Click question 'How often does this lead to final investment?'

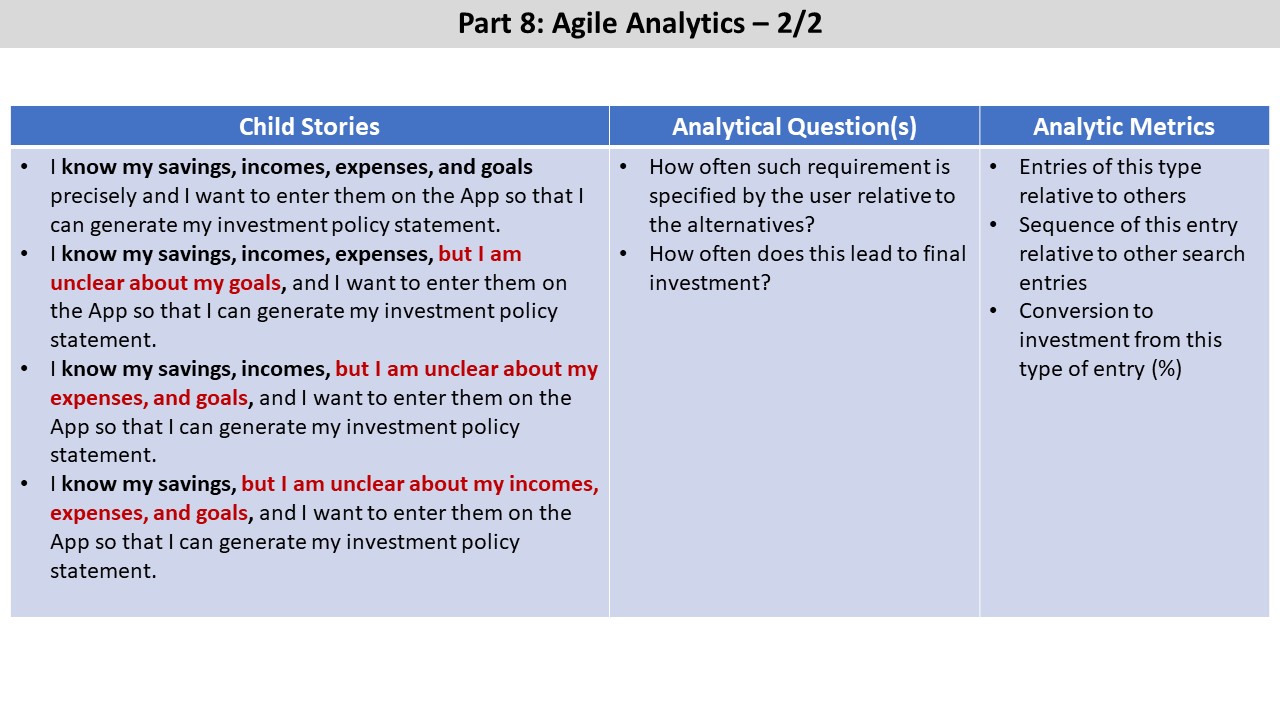click(807, 268)
